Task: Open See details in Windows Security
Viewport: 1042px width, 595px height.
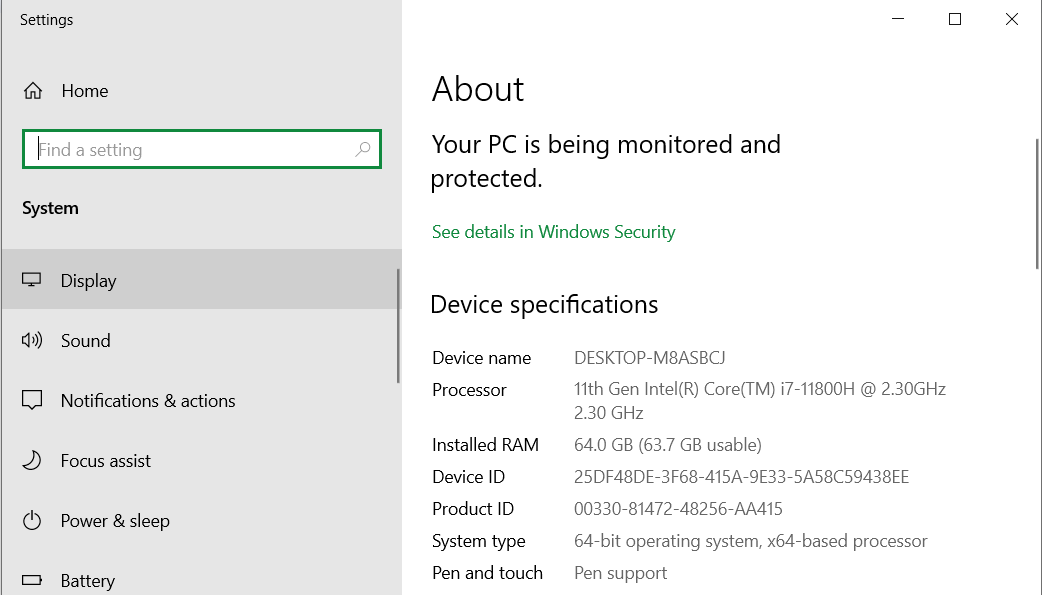Action: [x=553, y=232]
